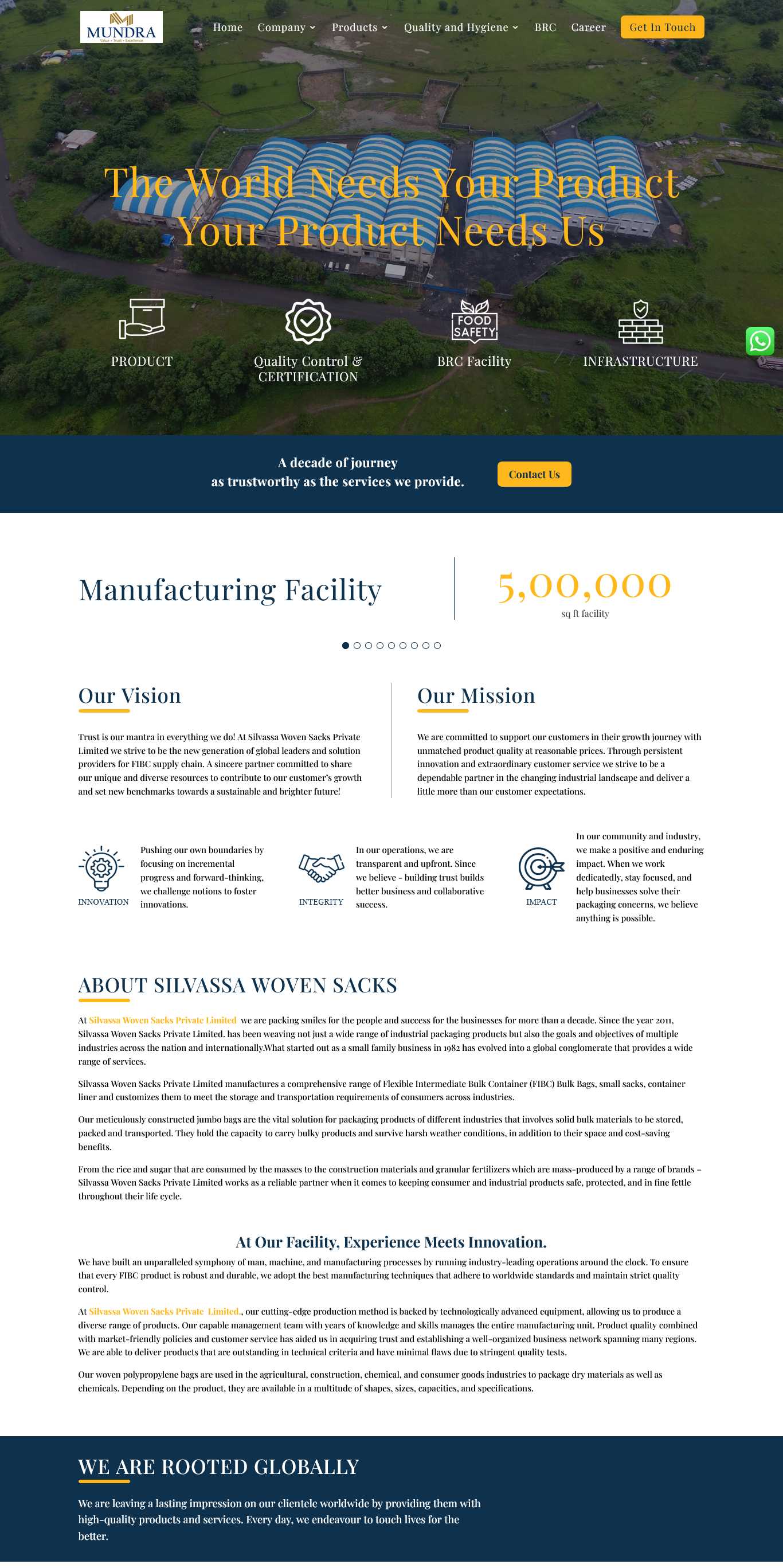Go to the Home menu item
This screenshot has height=1568, width=783.
228,28
